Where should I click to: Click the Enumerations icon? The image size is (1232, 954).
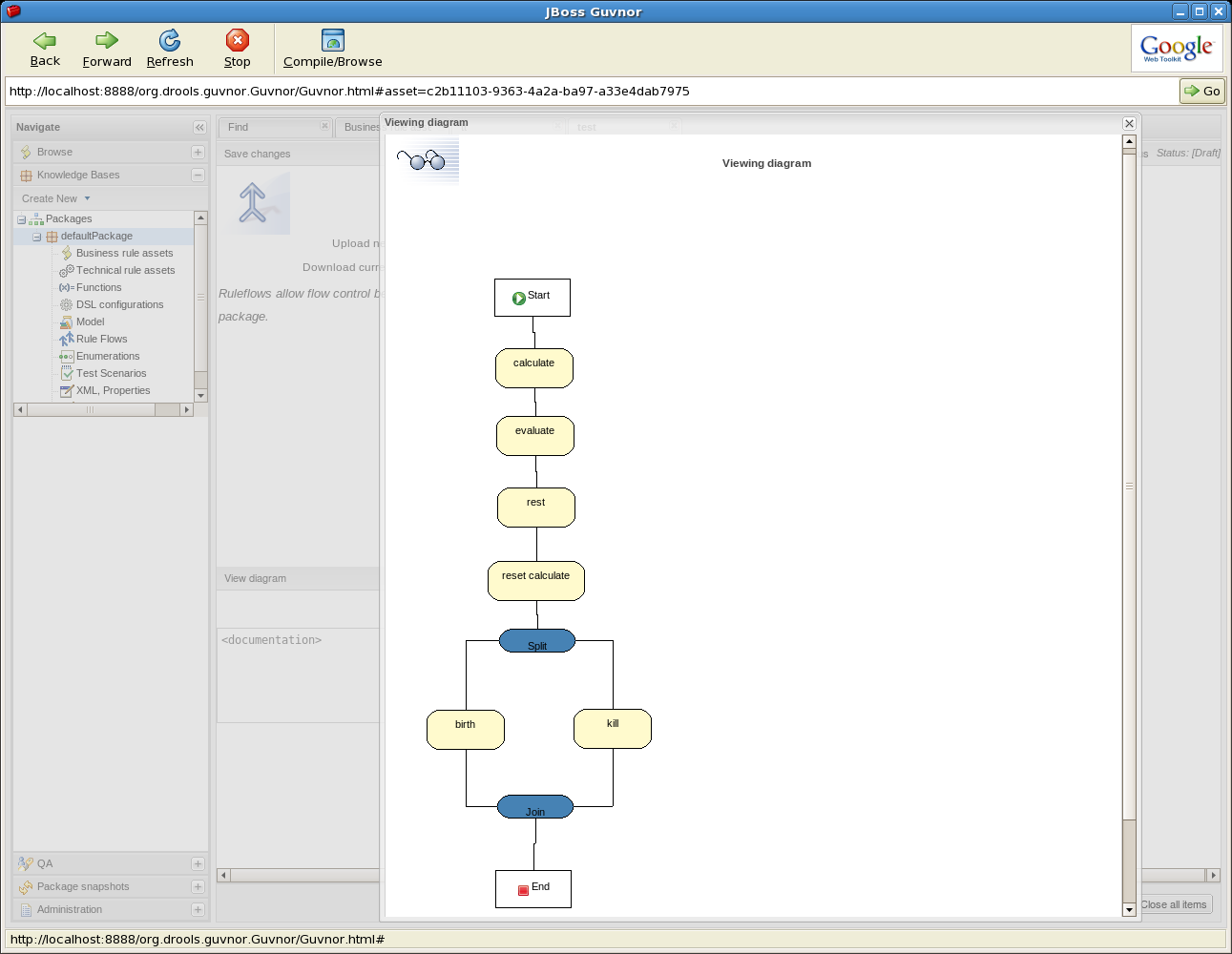coord(67,357)
